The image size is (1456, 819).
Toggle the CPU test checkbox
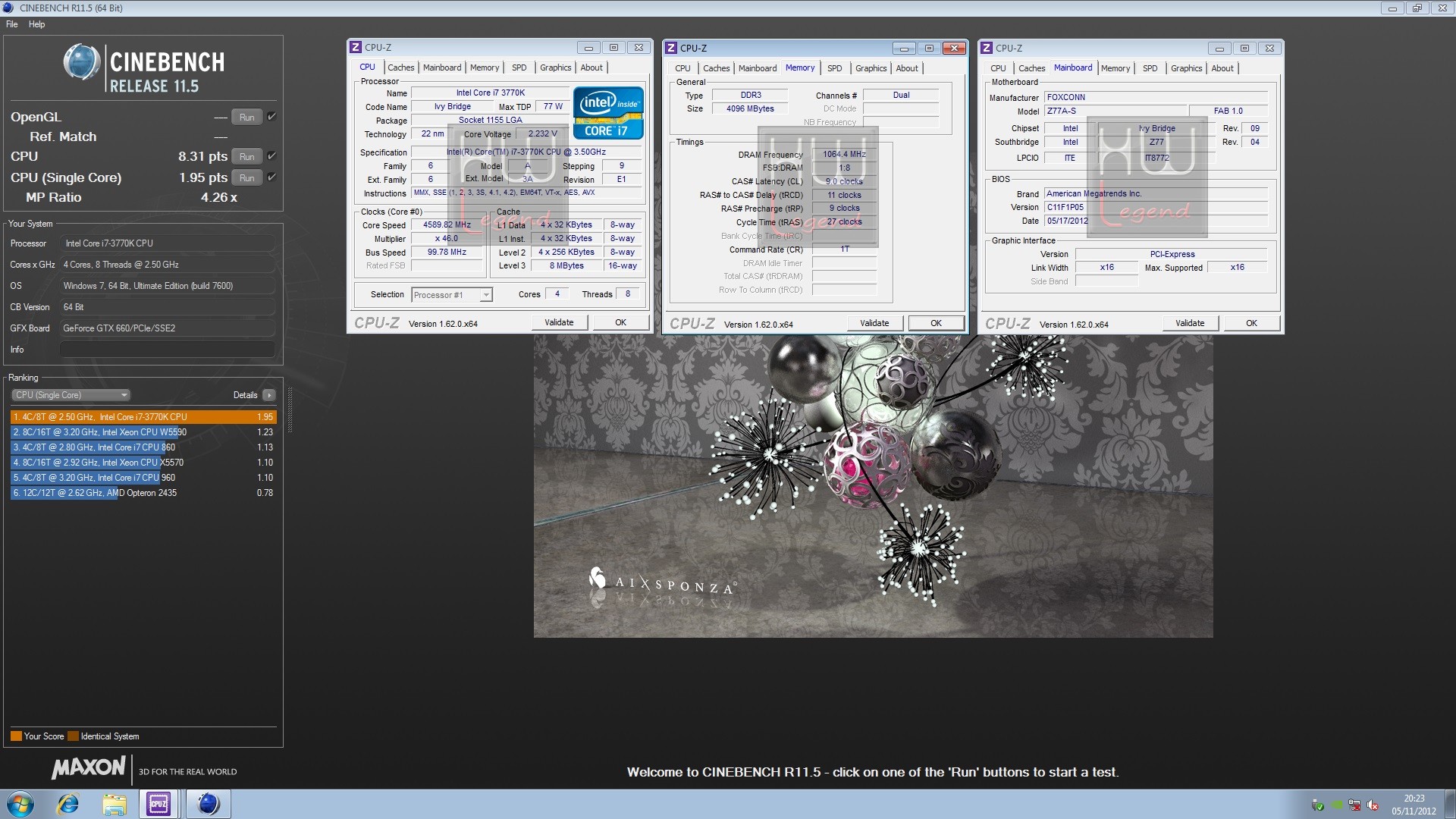coord(271,156)
